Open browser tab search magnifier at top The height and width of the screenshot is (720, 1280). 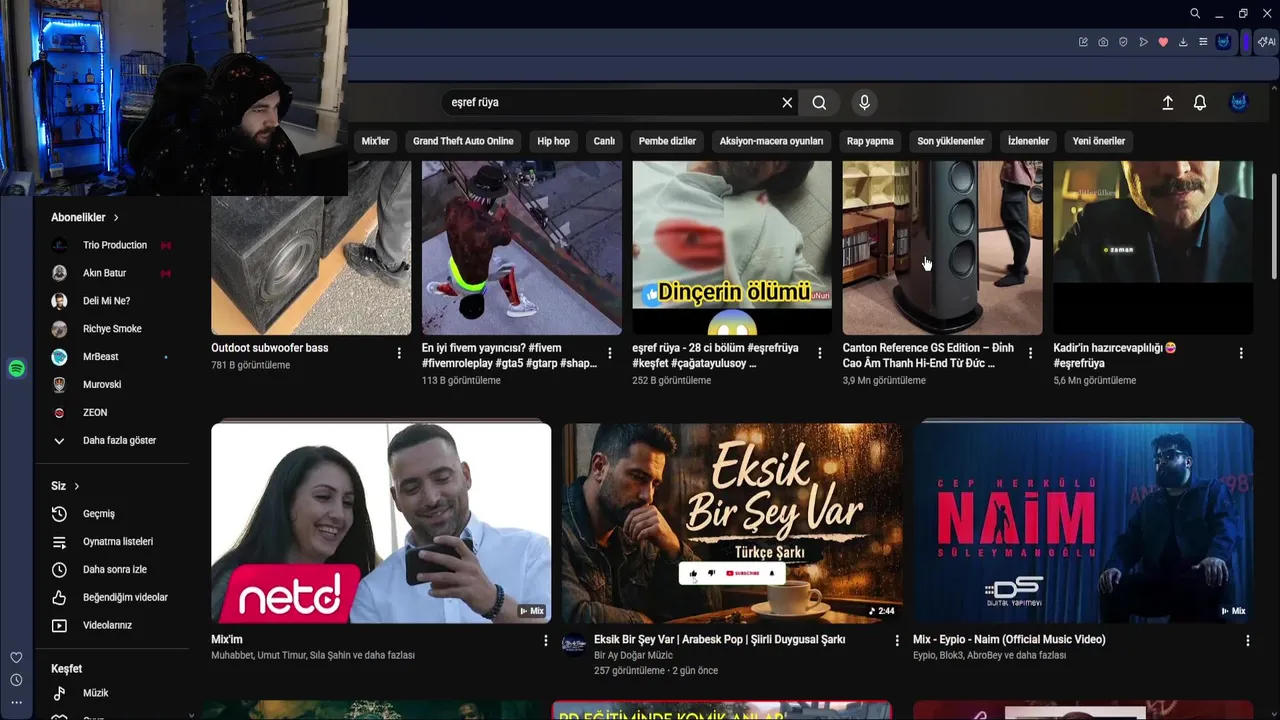1195,13
